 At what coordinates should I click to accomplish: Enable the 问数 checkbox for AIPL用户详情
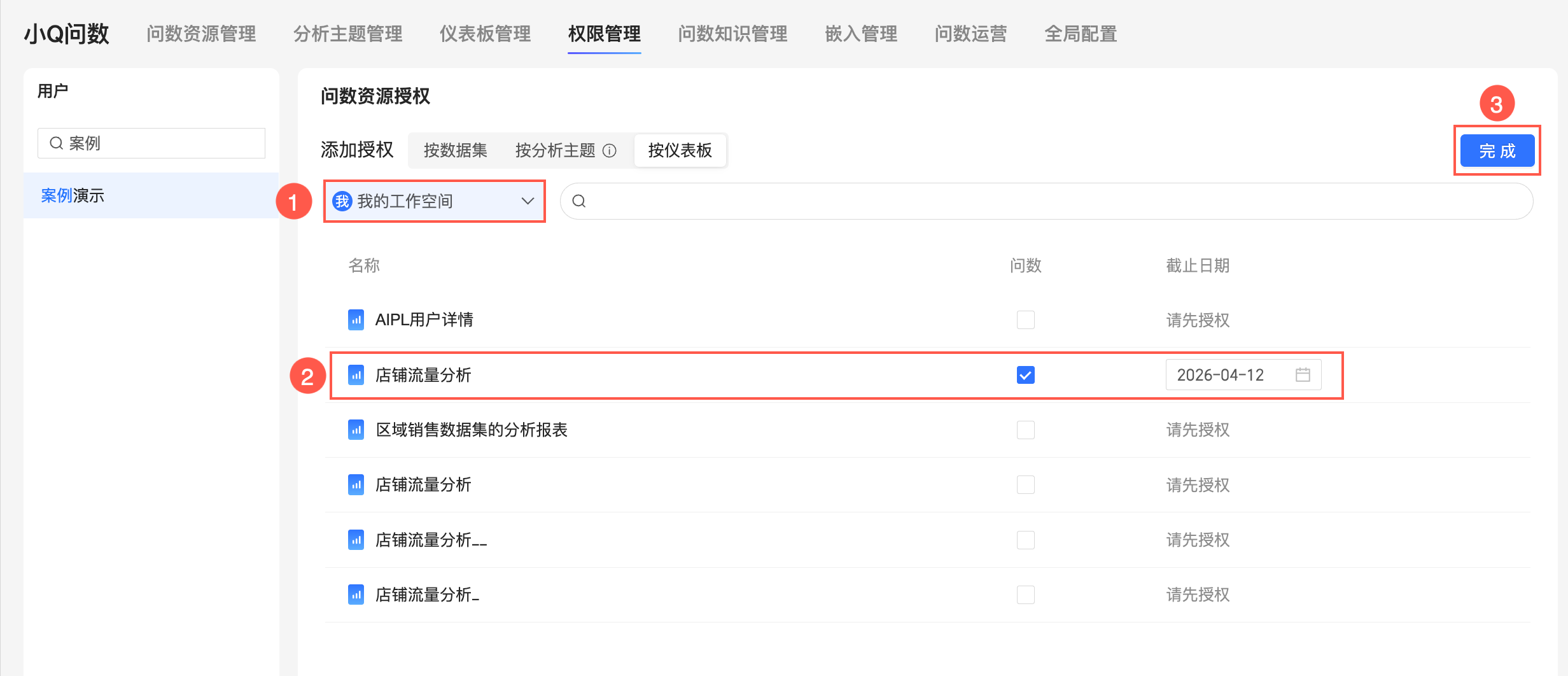[x=1025, y=320]
